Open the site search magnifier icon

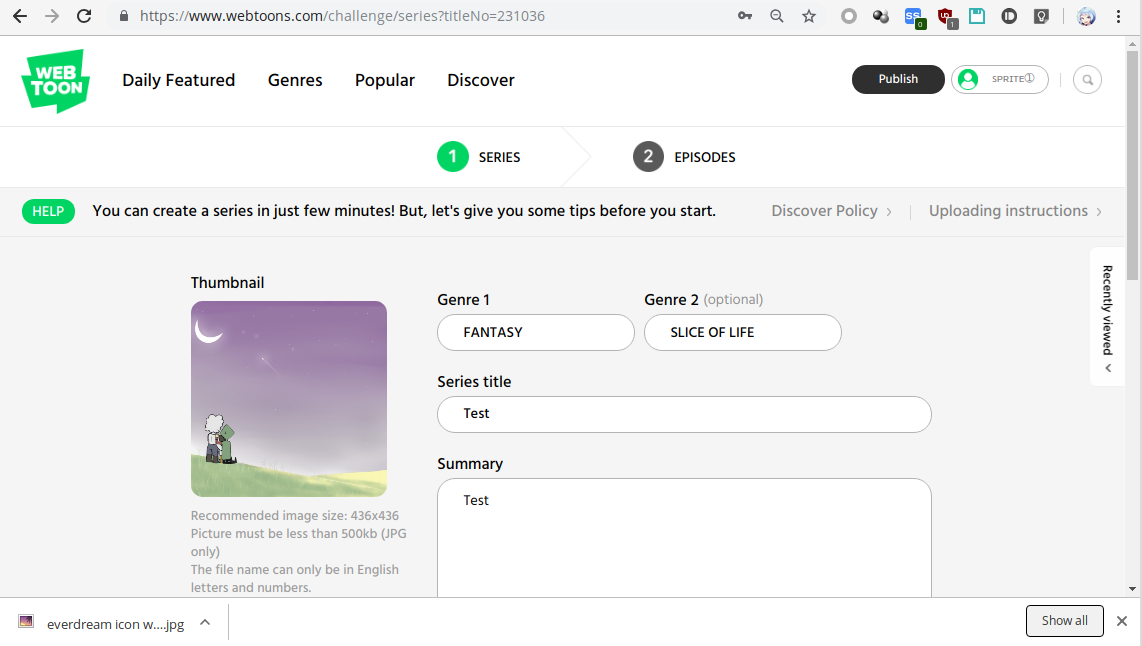pos(1087,80)
